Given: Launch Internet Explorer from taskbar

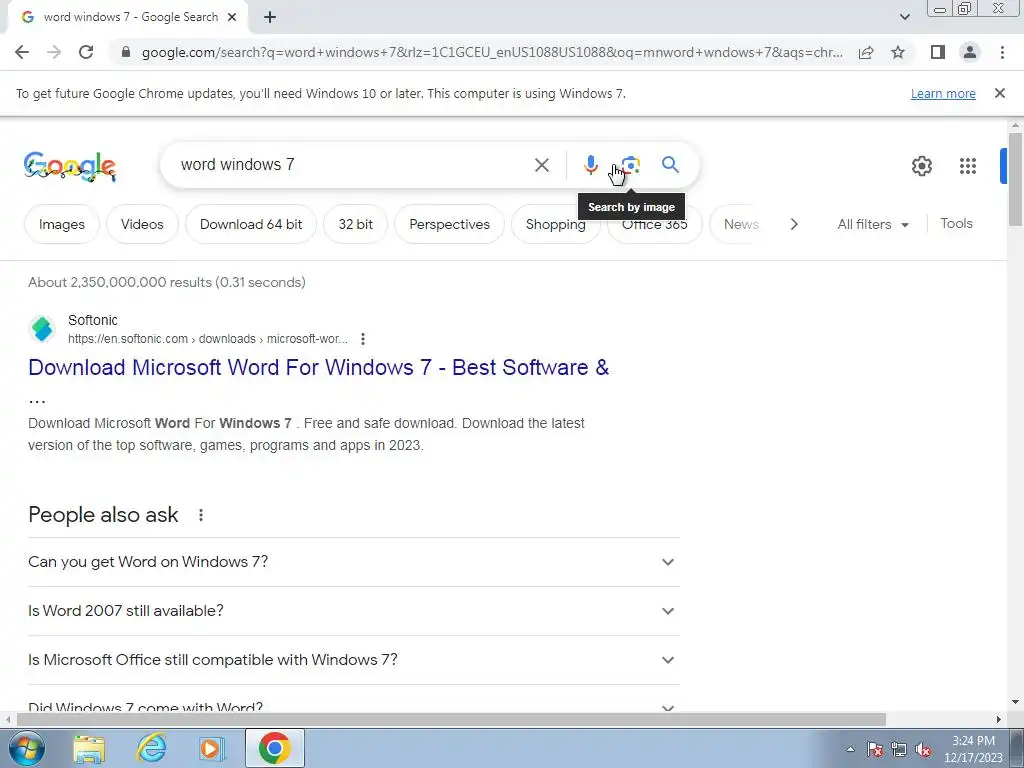Looking at the screenshot, I should 151,748.
